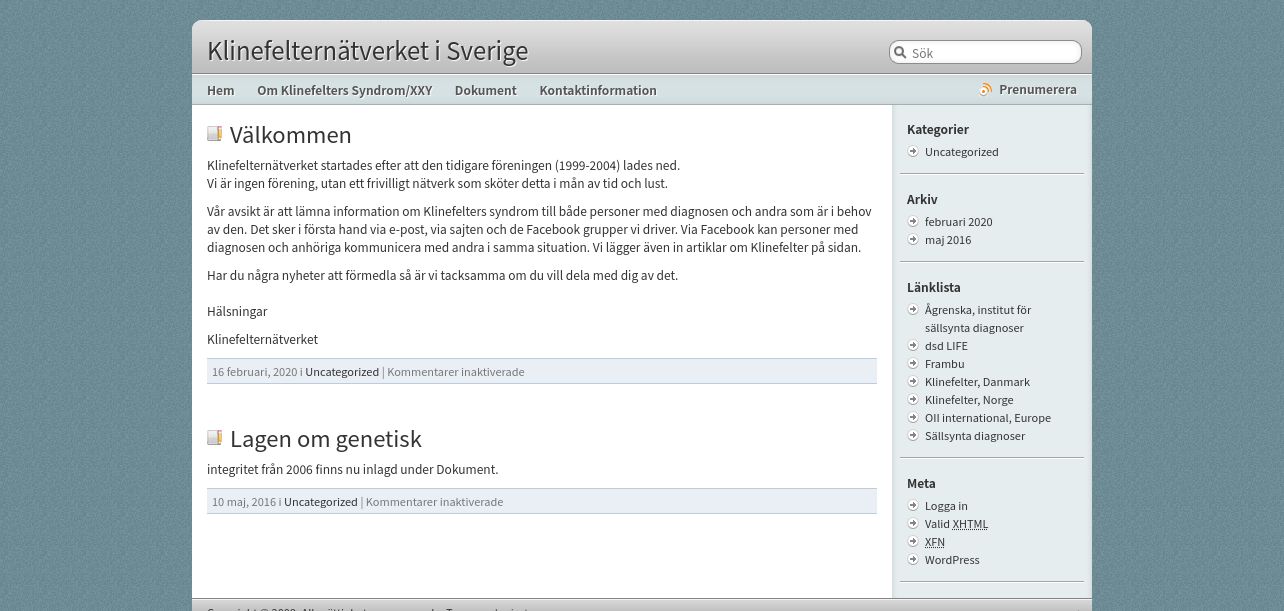
Task: Click the XFN link
Action: click(x=935, y=542)
